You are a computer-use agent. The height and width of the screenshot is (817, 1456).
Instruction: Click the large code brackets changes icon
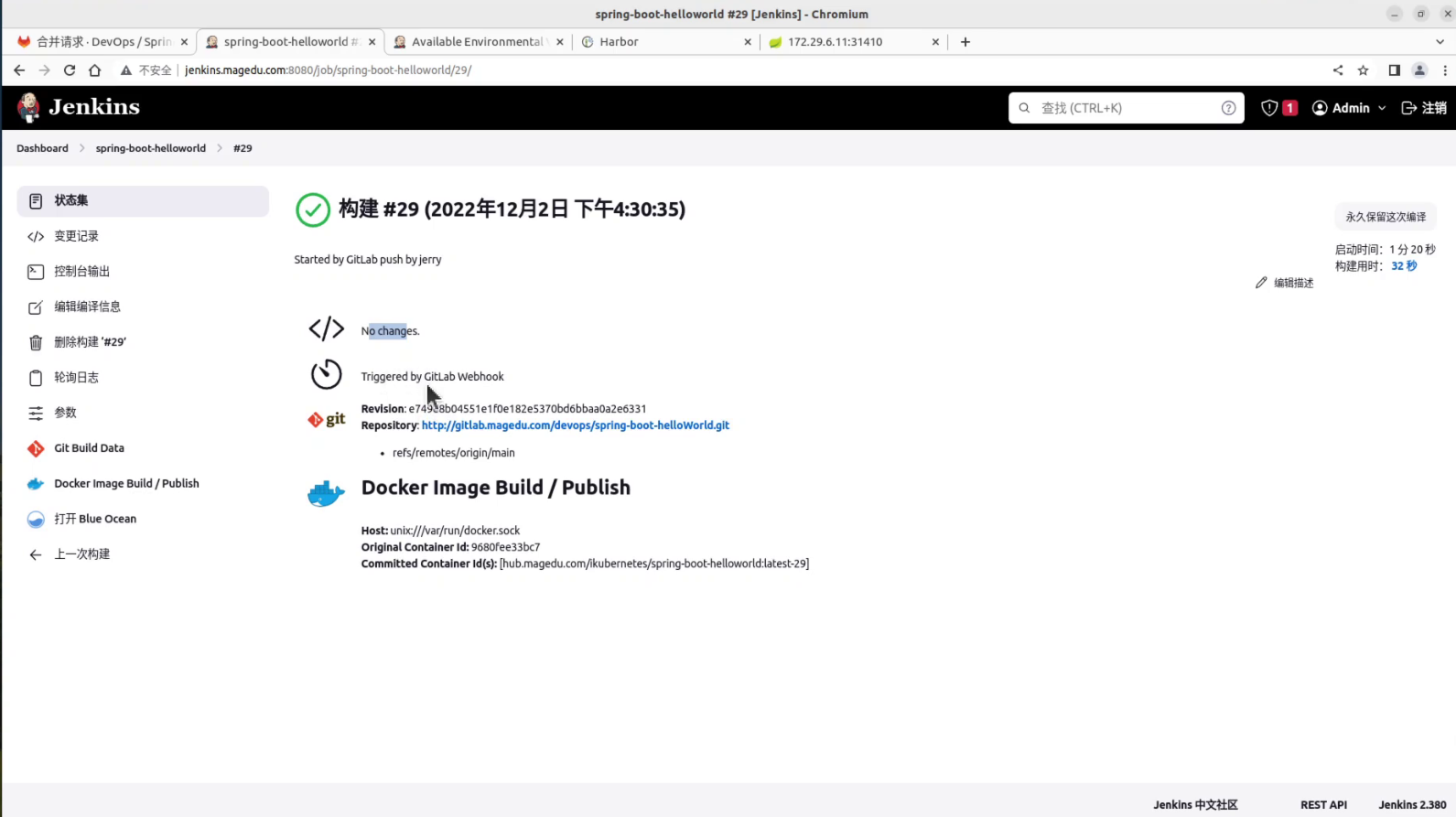click(x=326, y=328)
